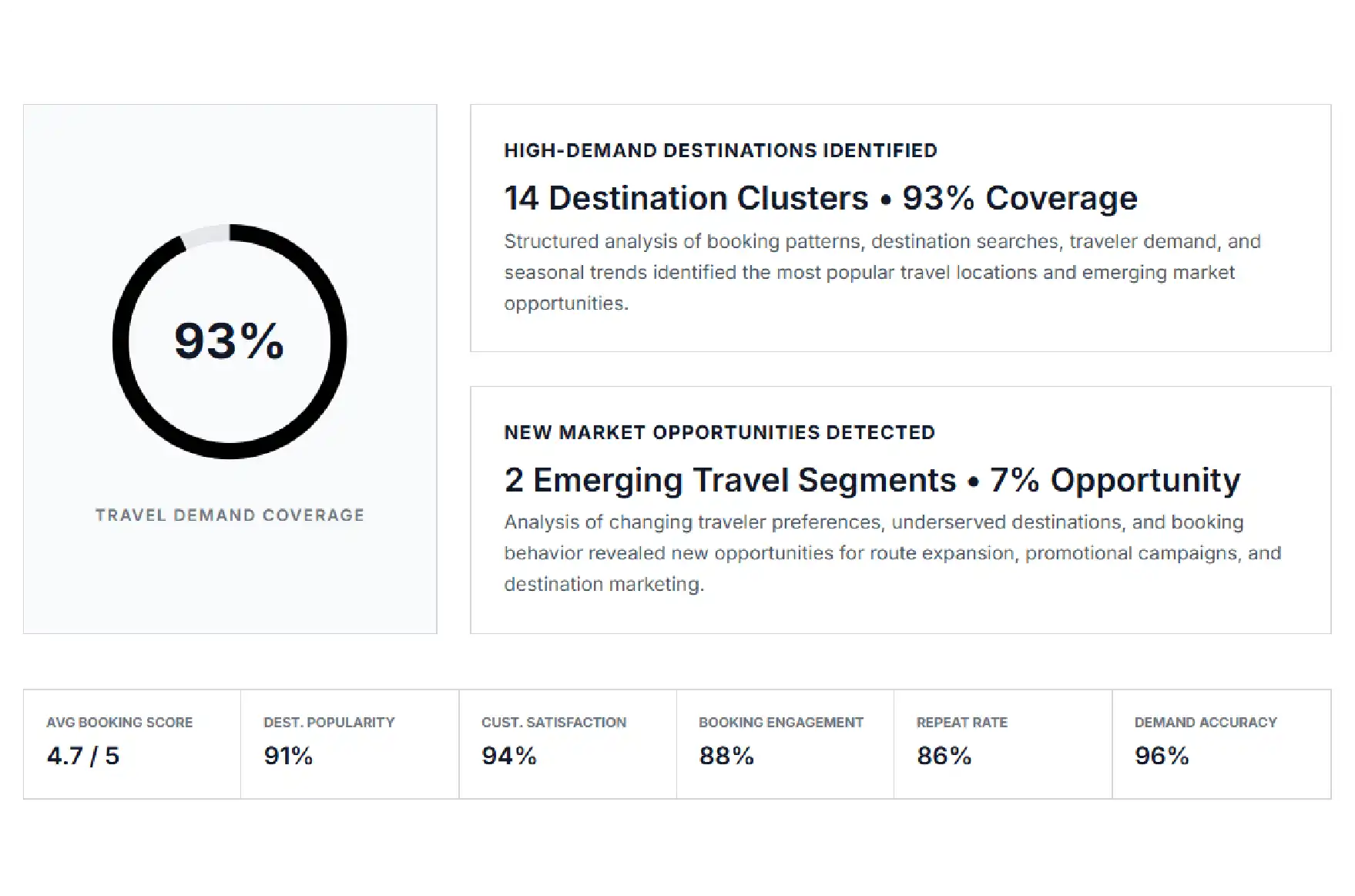Click the Avg Booking Score label
This screenshot has height=896, width=1355.
(x=119, y=723)
